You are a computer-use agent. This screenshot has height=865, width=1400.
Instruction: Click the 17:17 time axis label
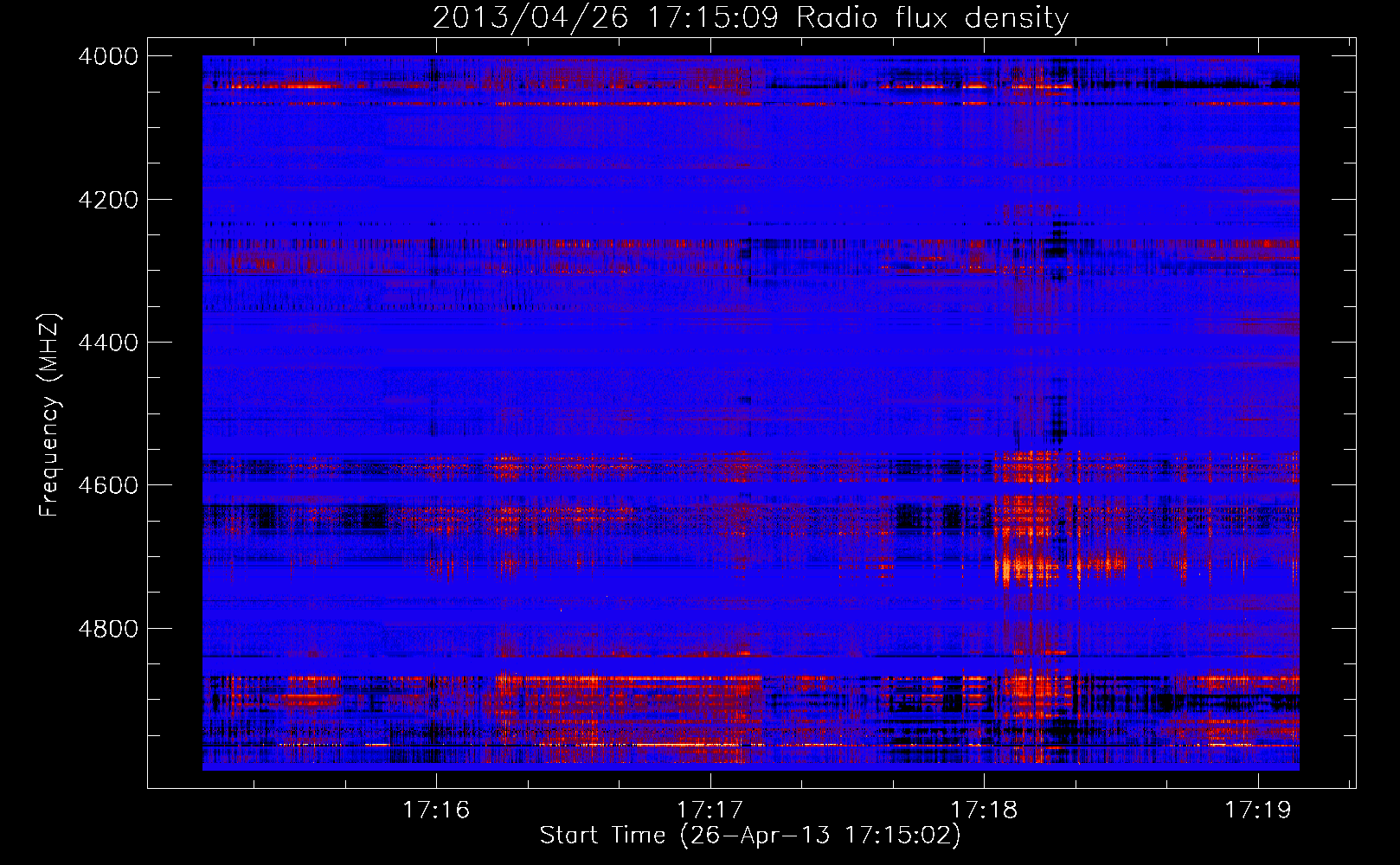point(710,810)
